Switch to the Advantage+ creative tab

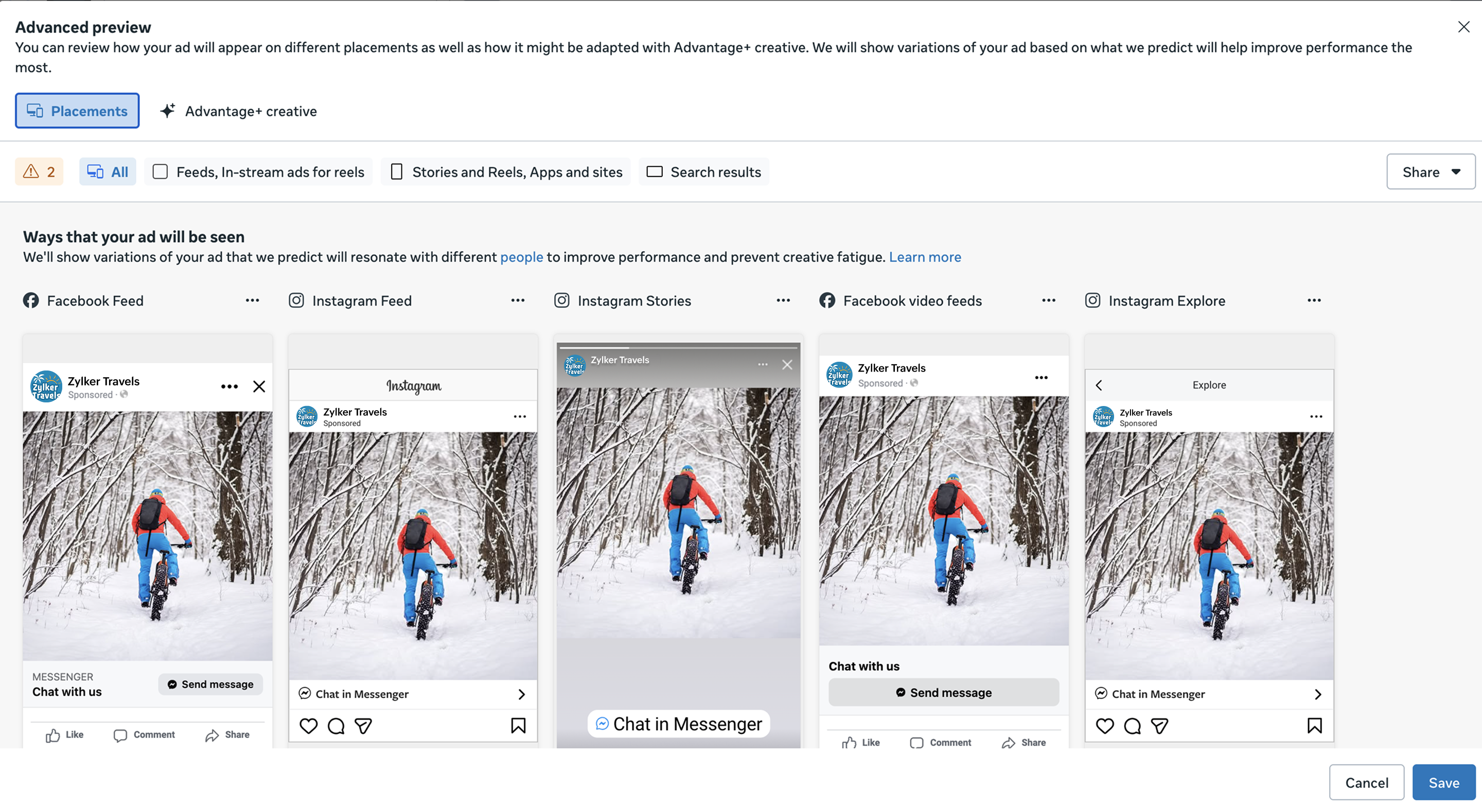pyautogui.click(x=238, y=111)
